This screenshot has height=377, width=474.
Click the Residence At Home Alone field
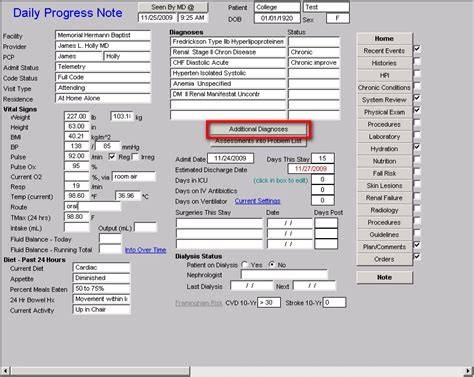pos(103,98)
